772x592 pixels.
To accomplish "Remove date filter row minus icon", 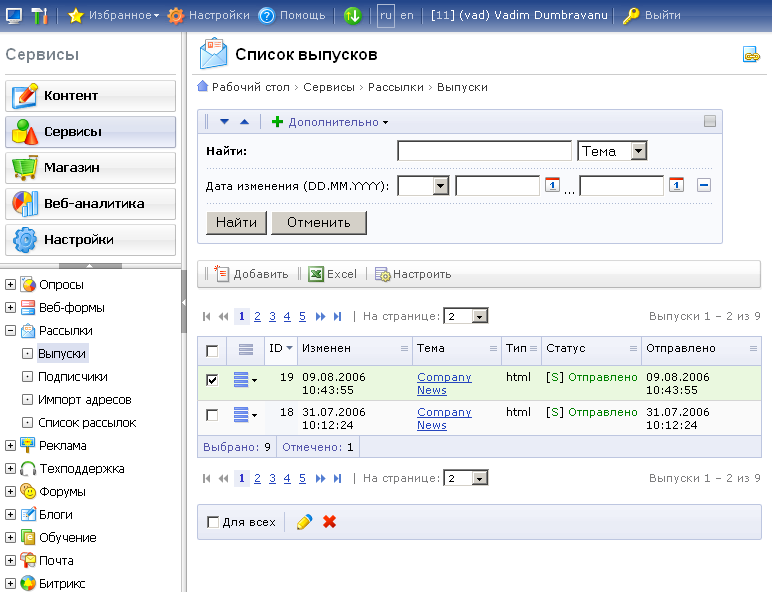I will tap(703, 185).
